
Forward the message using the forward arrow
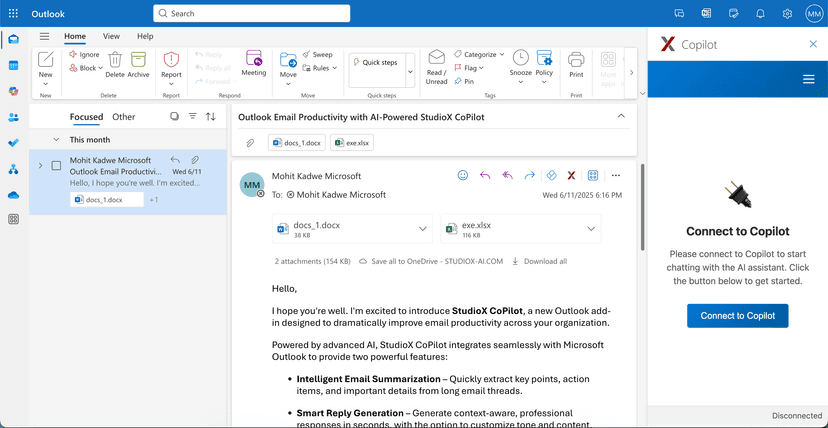pyautogui.click(x=529, y=175)
